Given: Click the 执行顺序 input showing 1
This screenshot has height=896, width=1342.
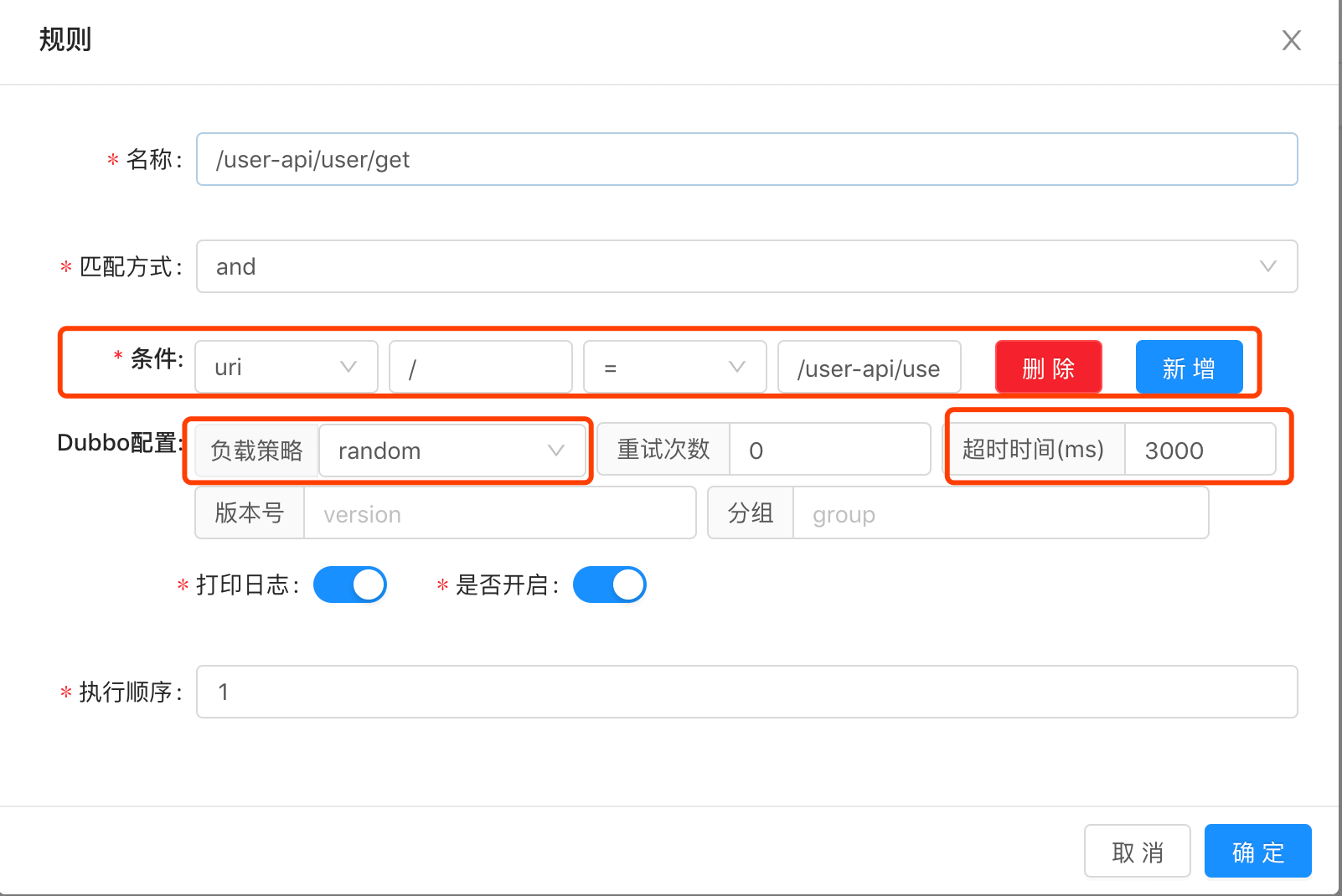Looking at the screenshot, I should click(746, 692).
